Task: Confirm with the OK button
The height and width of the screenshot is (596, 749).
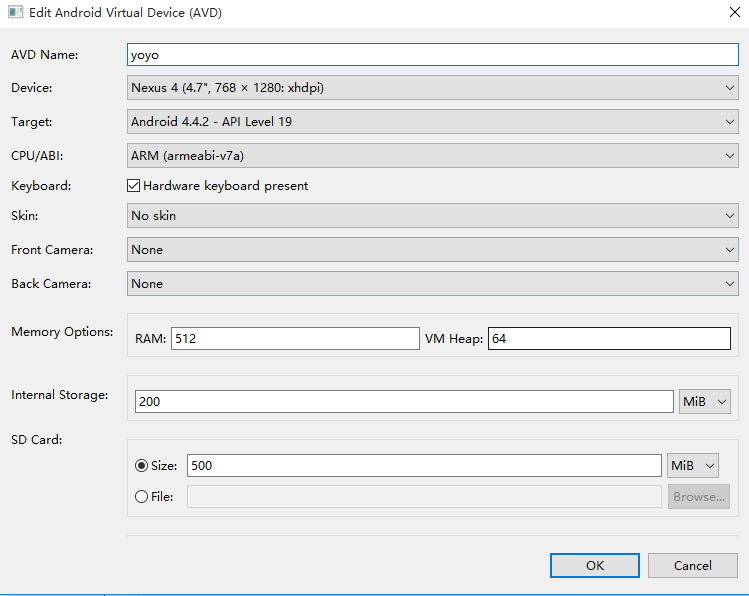Action: coord(595,566)
